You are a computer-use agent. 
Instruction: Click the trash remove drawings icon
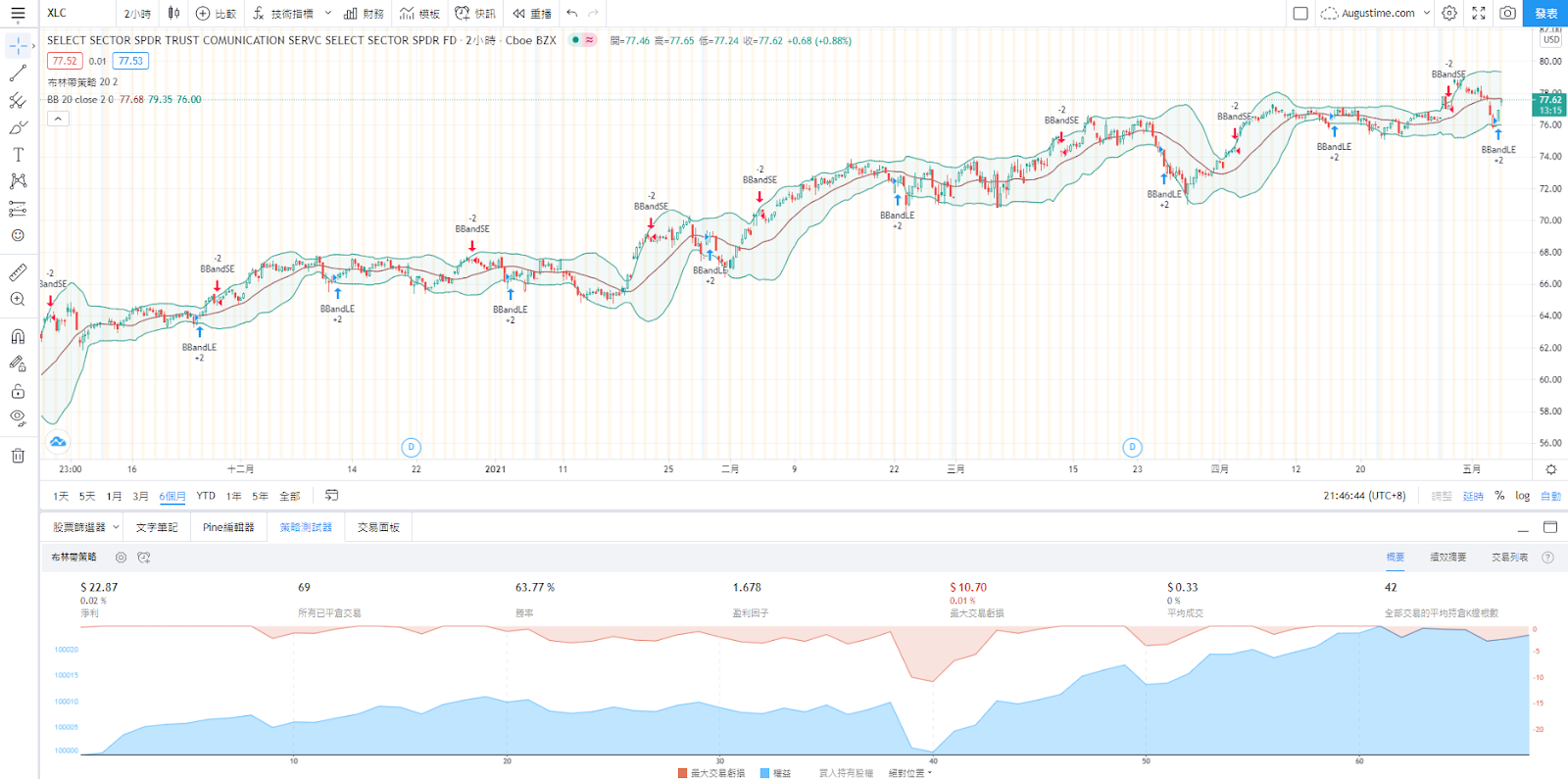(x=18, y=456)
